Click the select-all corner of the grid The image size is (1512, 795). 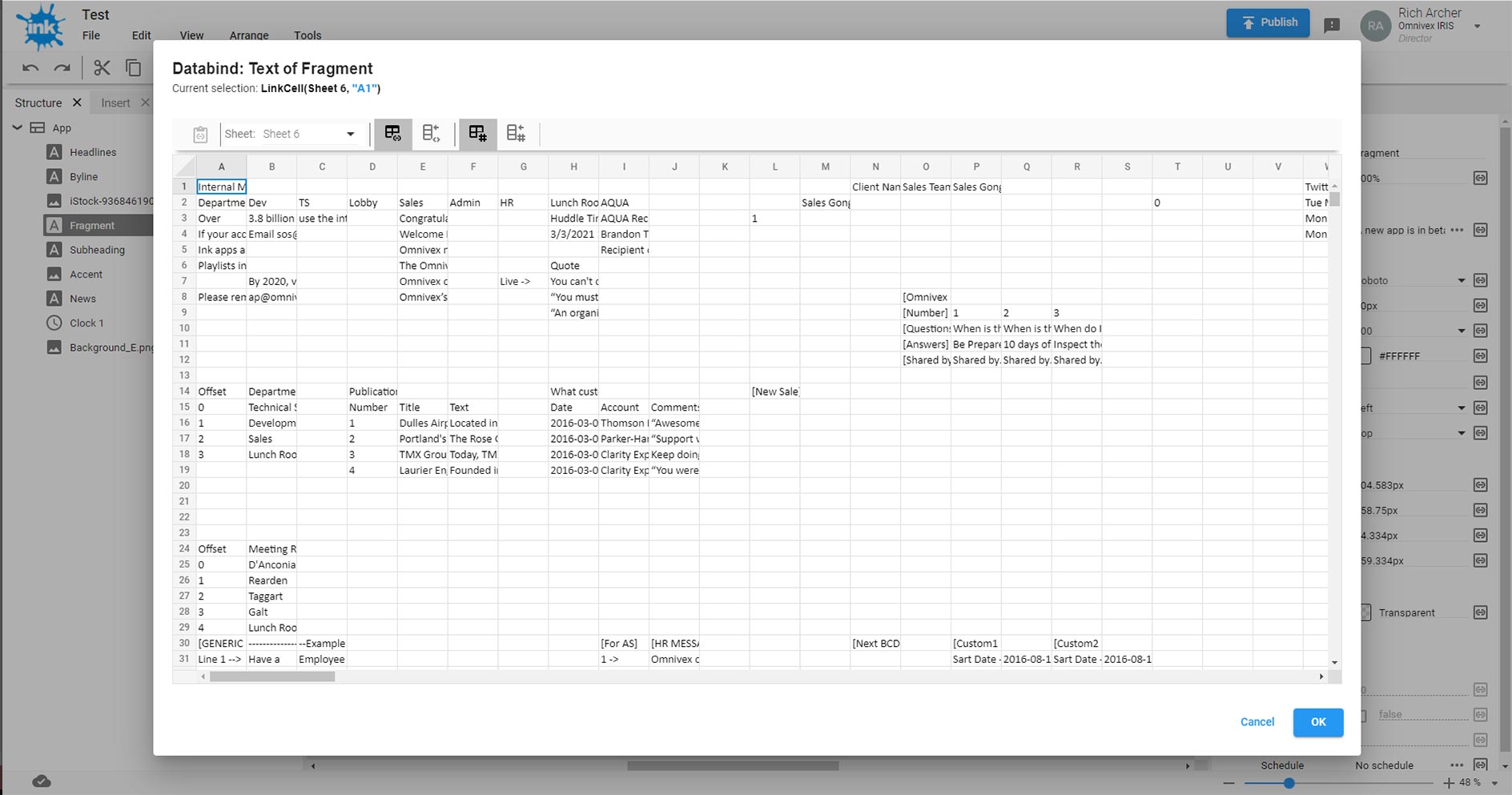184,167
